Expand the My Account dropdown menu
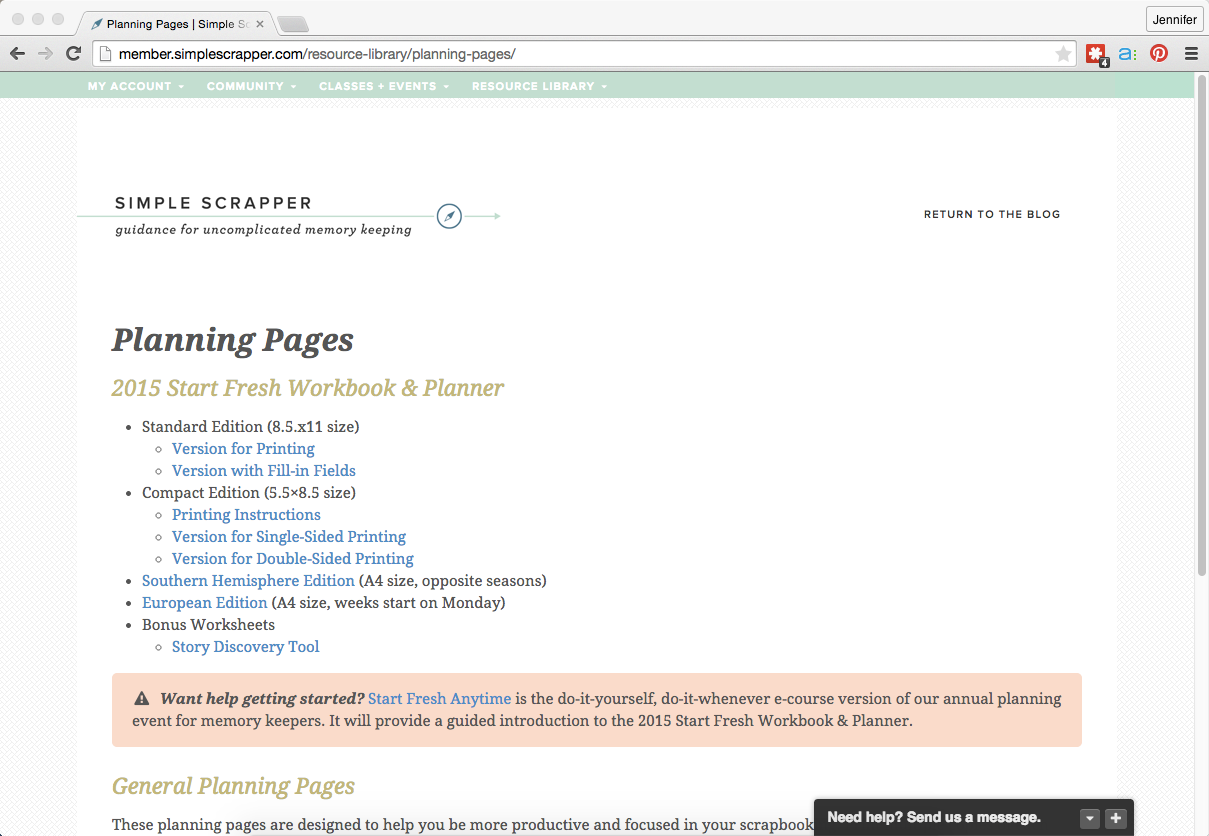 pyautogui.click(x=135, y=86)
